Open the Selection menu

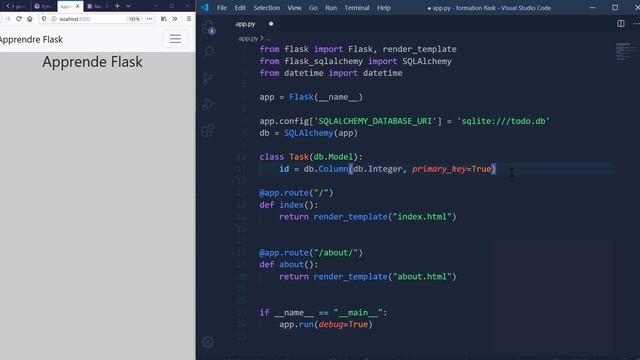tap(267, 8)
